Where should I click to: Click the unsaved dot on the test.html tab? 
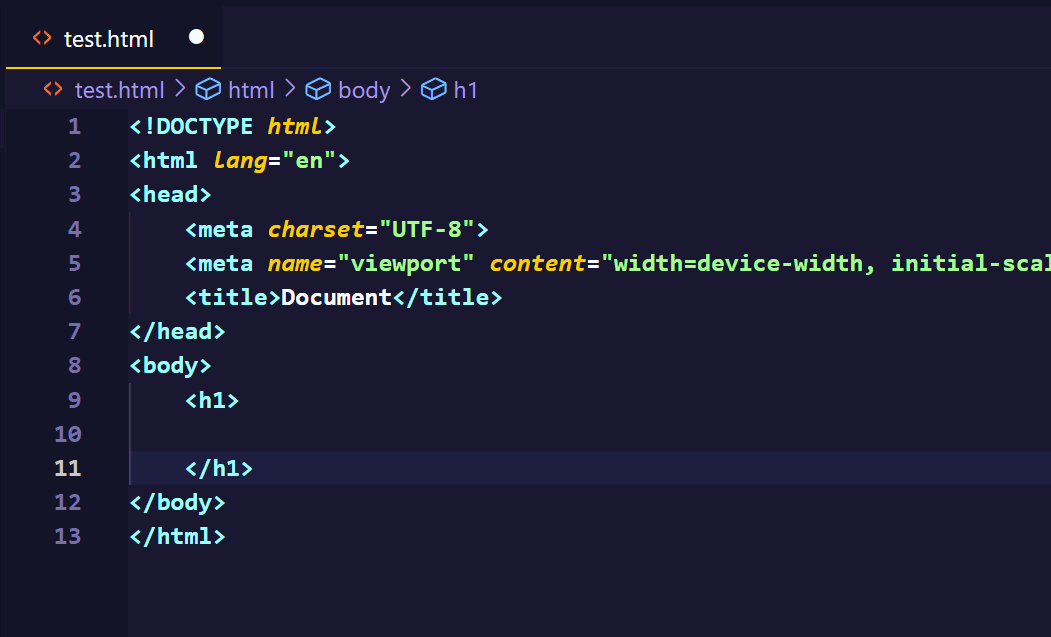pos(196,37)
